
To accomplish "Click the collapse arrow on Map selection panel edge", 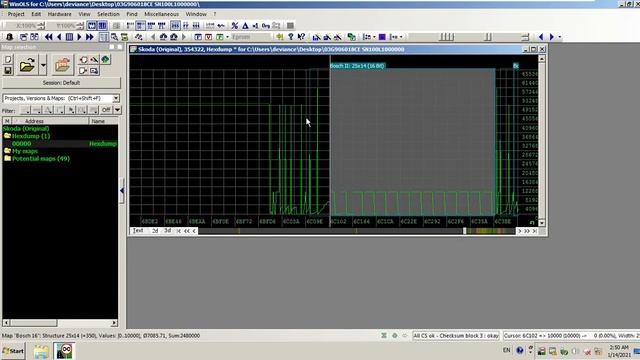I will pos(122,191).
